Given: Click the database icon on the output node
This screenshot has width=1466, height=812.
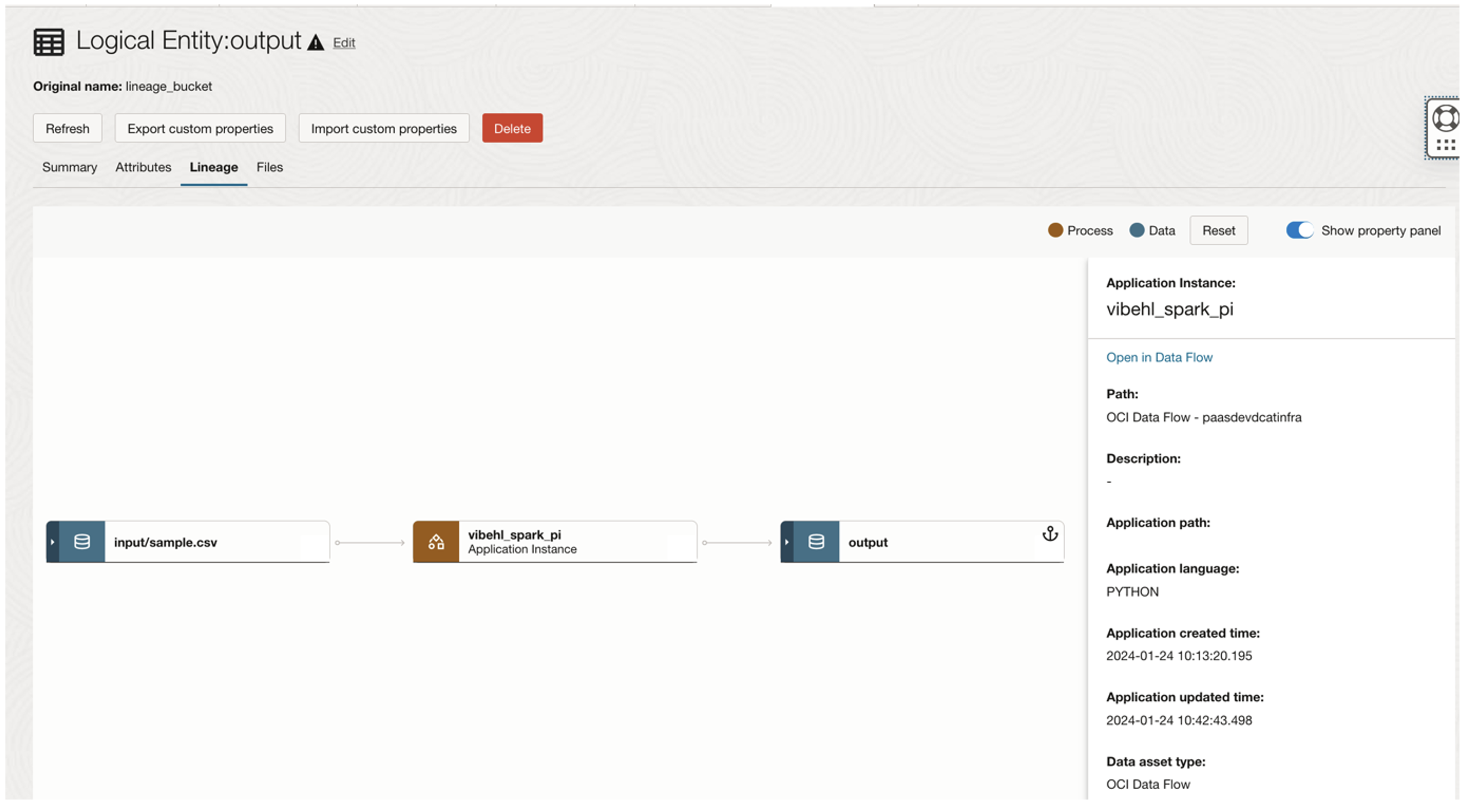Looking at the screenshot, I should tap(816, 542).
